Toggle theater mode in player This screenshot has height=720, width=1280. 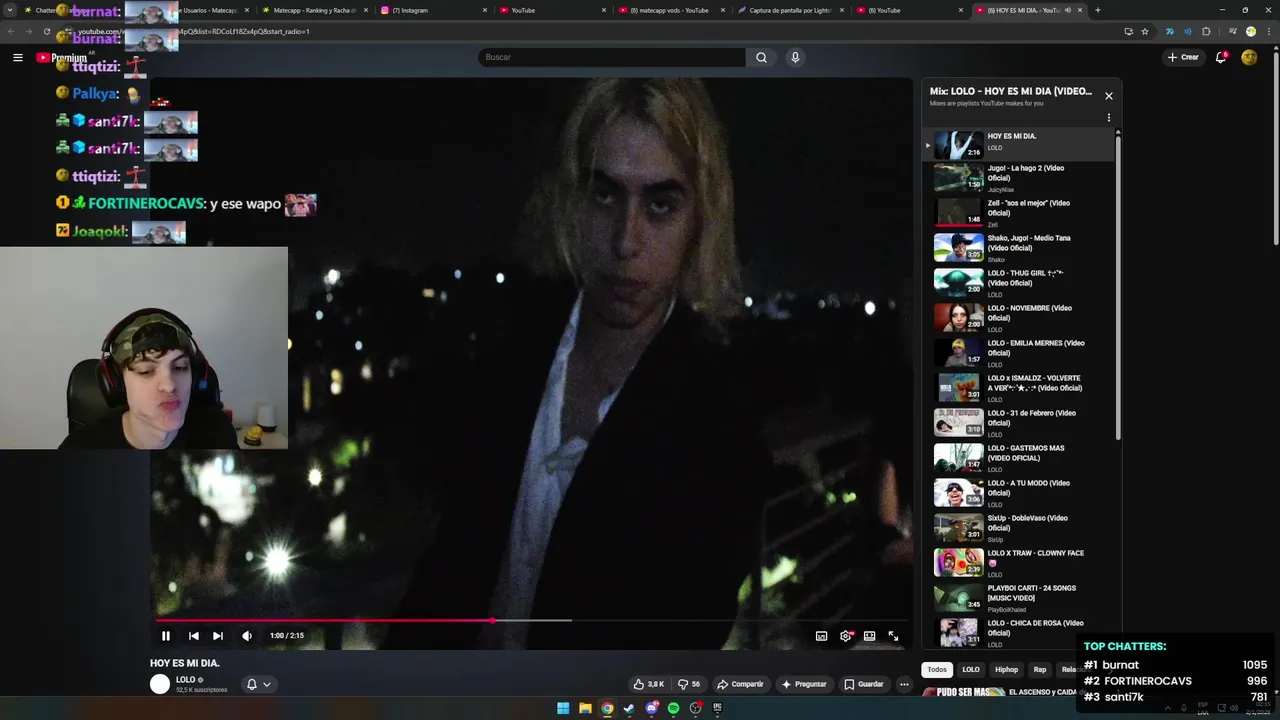click(x=870, y=636)
